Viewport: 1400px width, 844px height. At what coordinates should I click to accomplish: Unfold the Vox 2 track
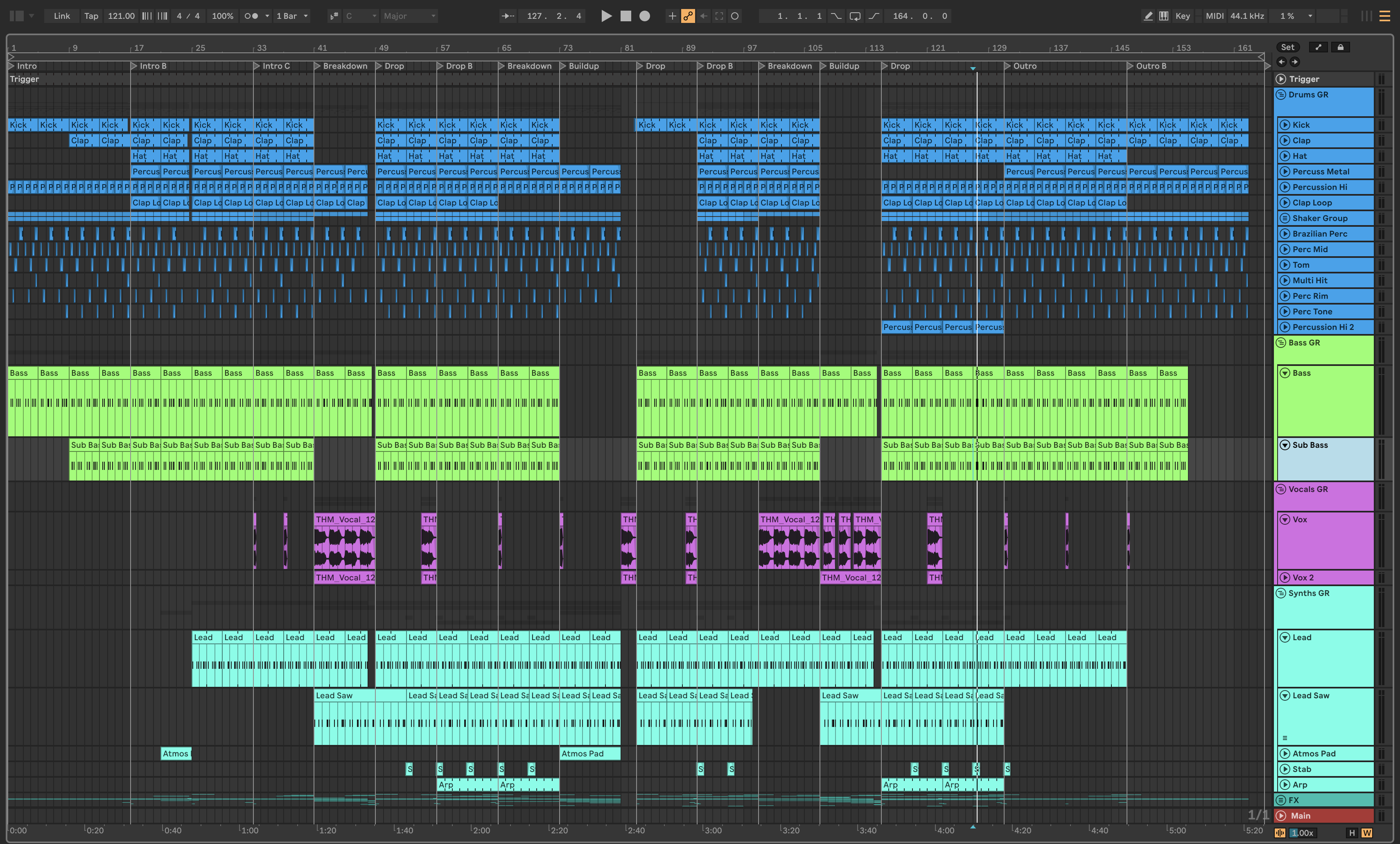[1285, 578]
